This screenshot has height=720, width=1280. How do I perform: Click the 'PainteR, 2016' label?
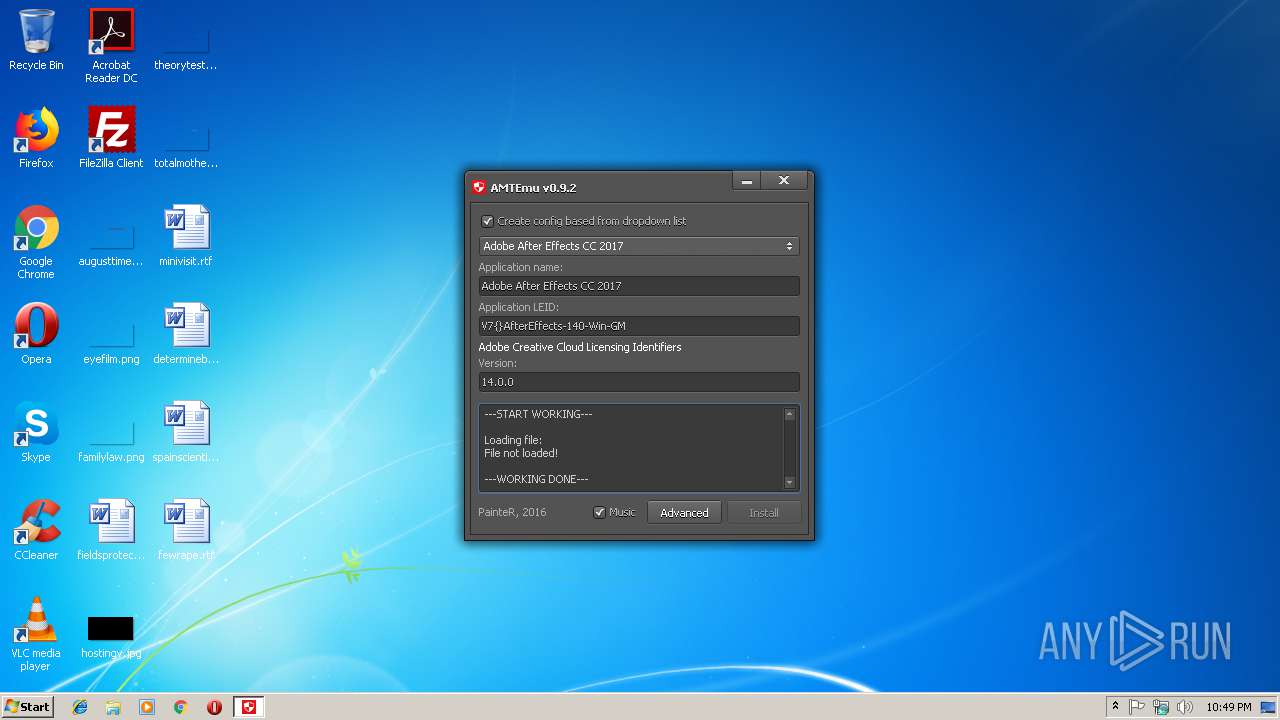tap(512, 512)
